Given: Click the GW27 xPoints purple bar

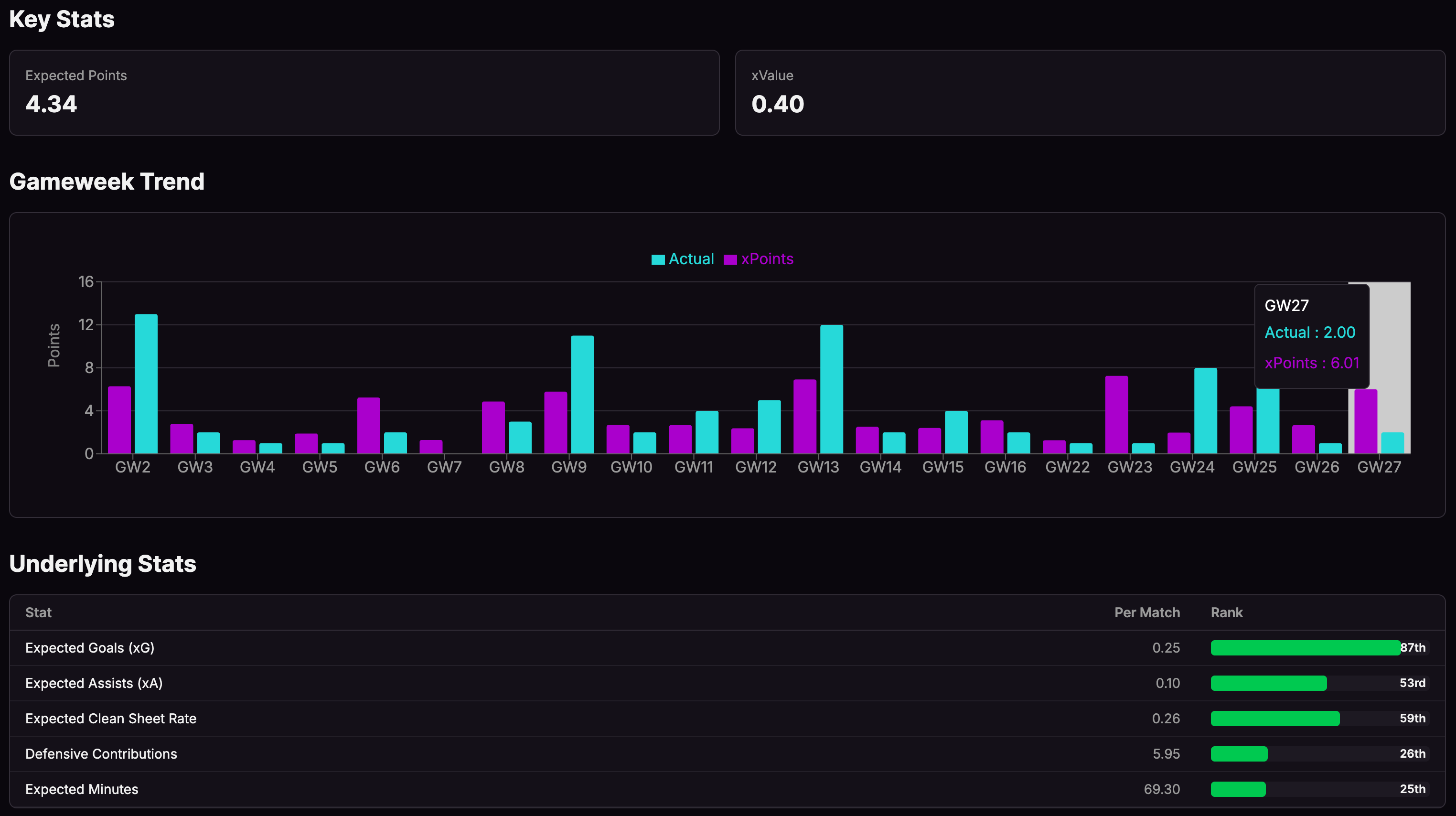Looking at the screenshot, I should pos(1365,421).
